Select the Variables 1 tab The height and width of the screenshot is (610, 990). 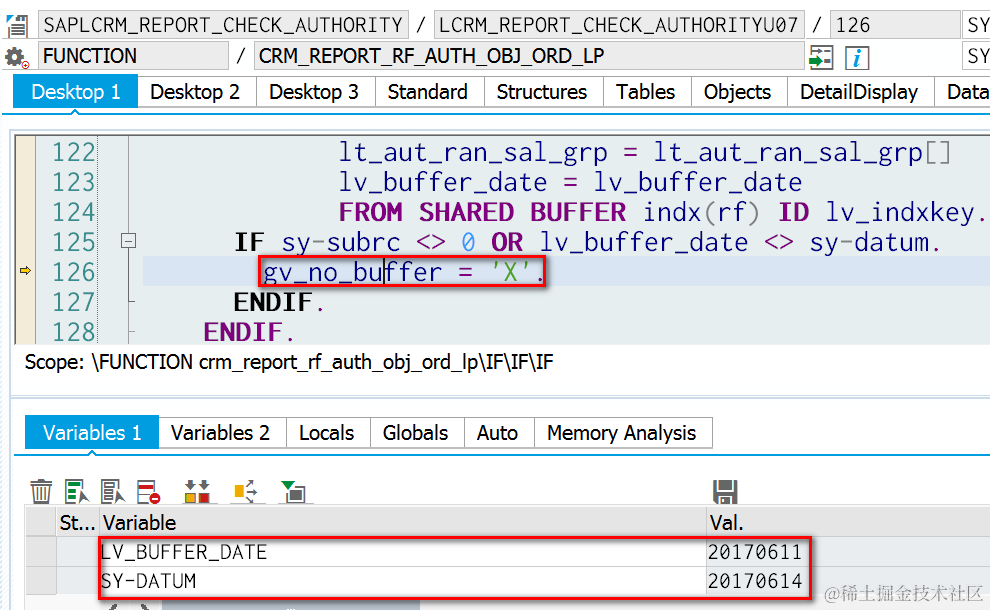click(92, 433)
